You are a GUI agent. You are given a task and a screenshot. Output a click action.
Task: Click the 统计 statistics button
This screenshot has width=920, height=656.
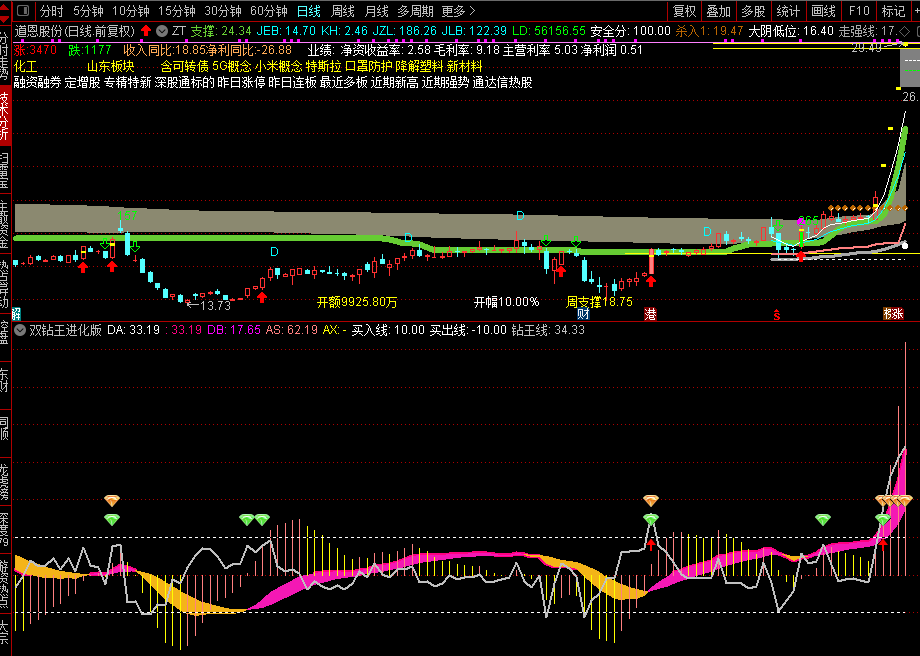[788, 11]
